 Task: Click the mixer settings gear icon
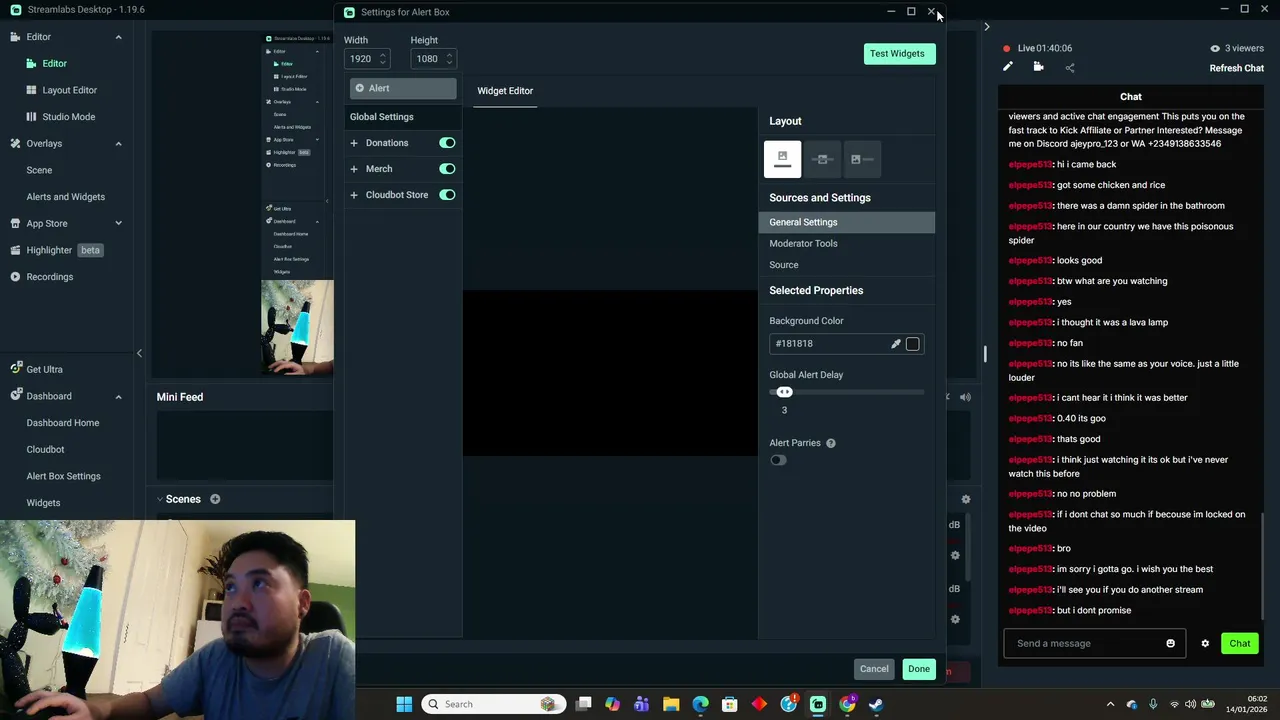pyautogui.click(x=966, y=499)
